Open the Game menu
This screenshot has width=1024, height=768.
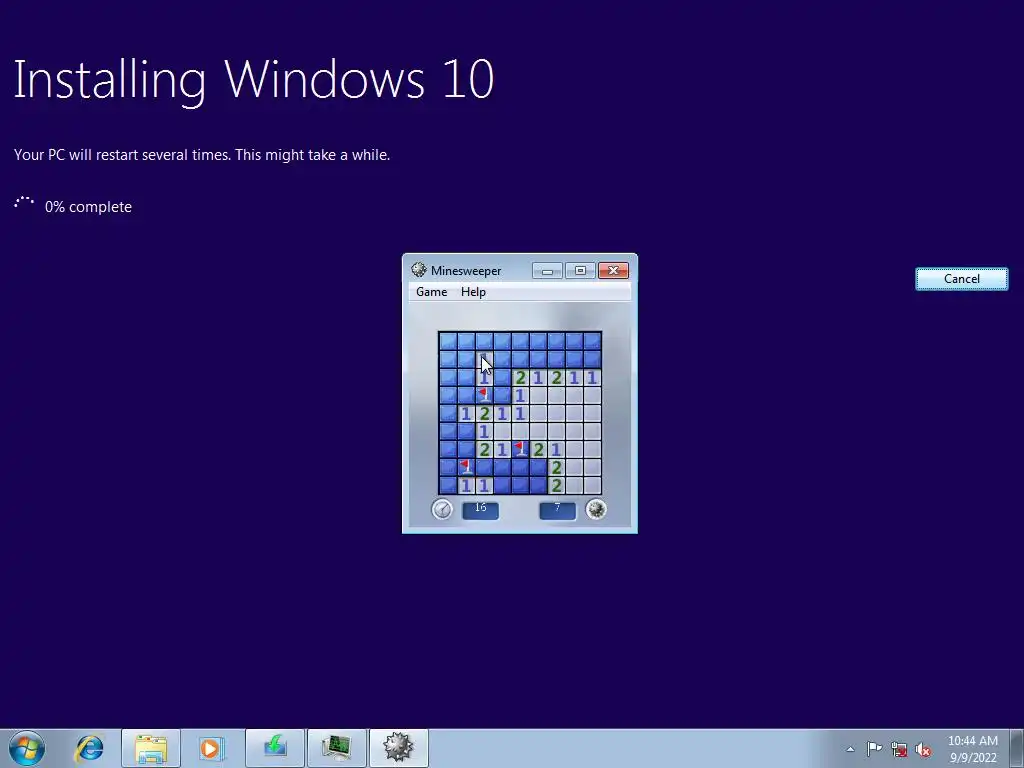point(432,292)
